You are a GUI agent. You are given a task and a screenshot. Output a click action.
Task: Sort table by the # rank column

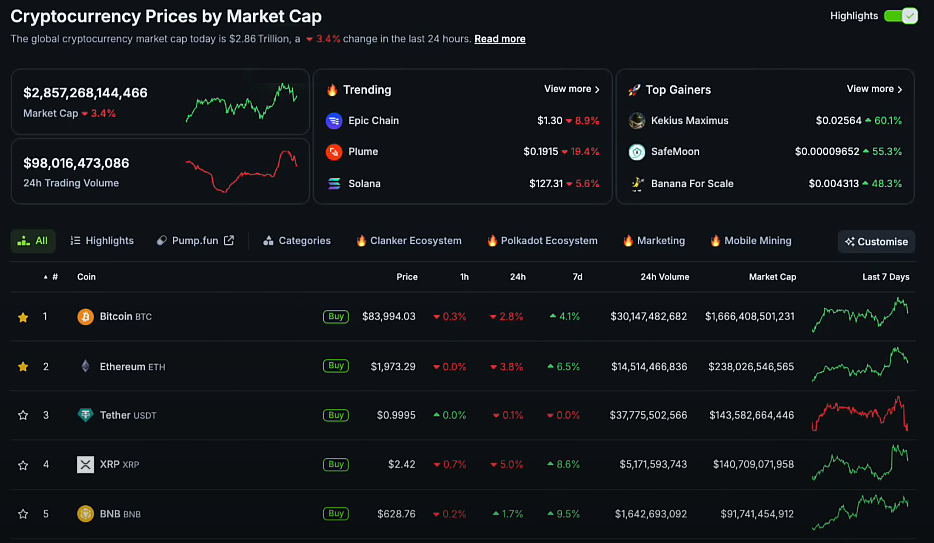[x=54, y=277]
